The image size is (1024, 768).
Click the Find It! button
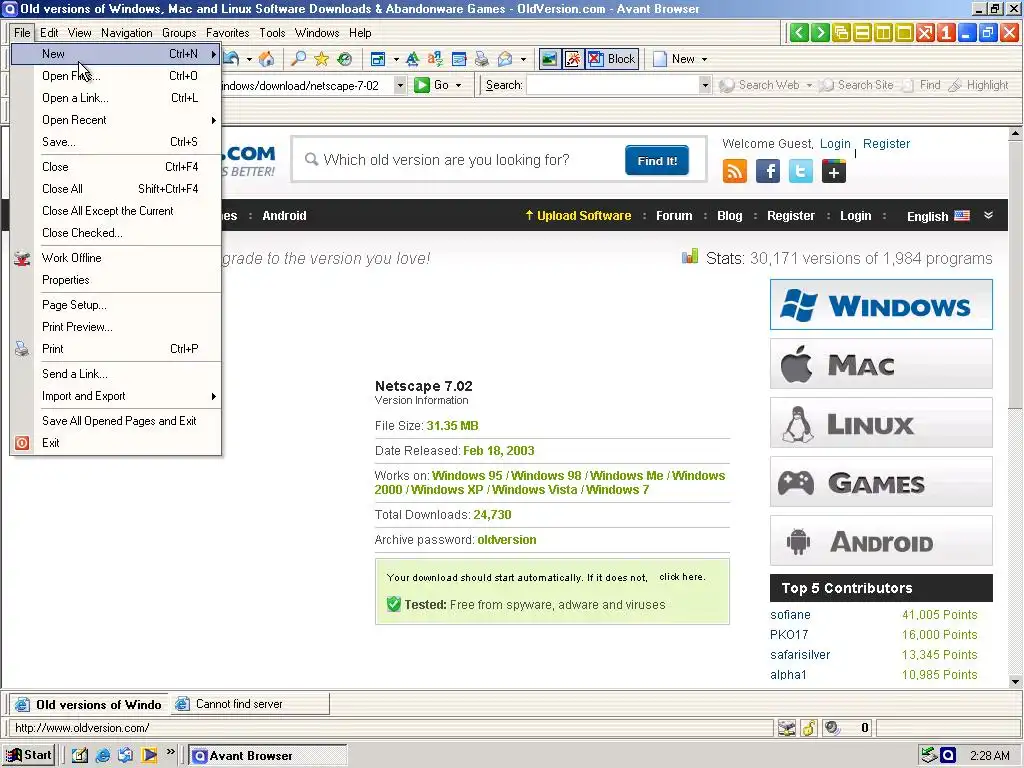[657, 161]
